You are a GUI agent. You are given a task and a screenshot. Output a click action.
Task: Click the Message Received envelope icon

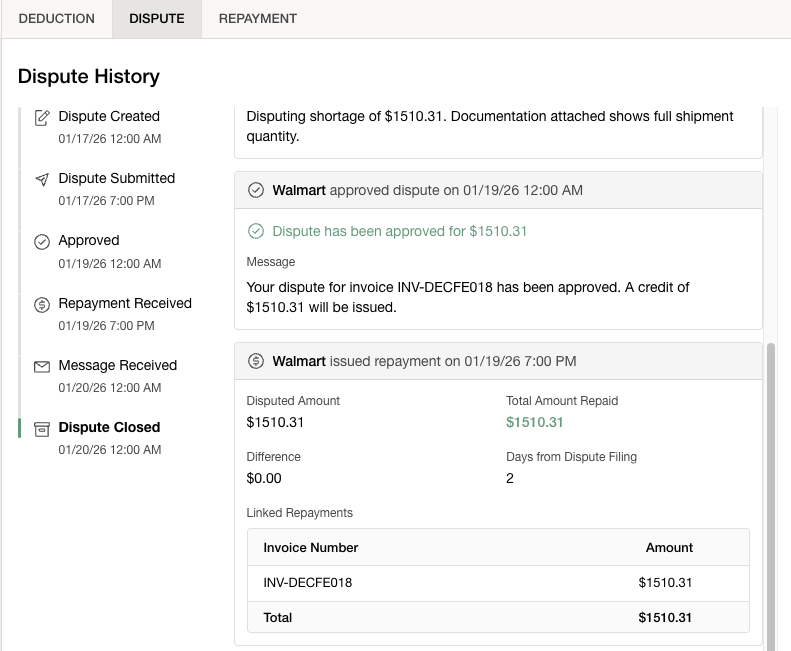click(x=42, y=367)
